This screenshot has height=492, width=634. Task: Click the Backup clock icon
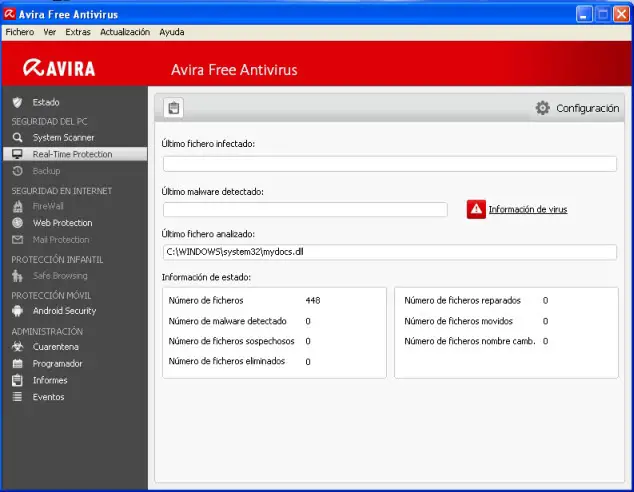17,171
